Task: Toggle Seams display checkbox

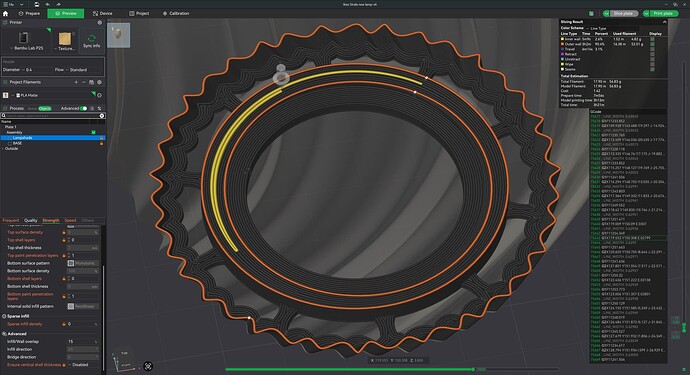Action: tap(652, 69)
